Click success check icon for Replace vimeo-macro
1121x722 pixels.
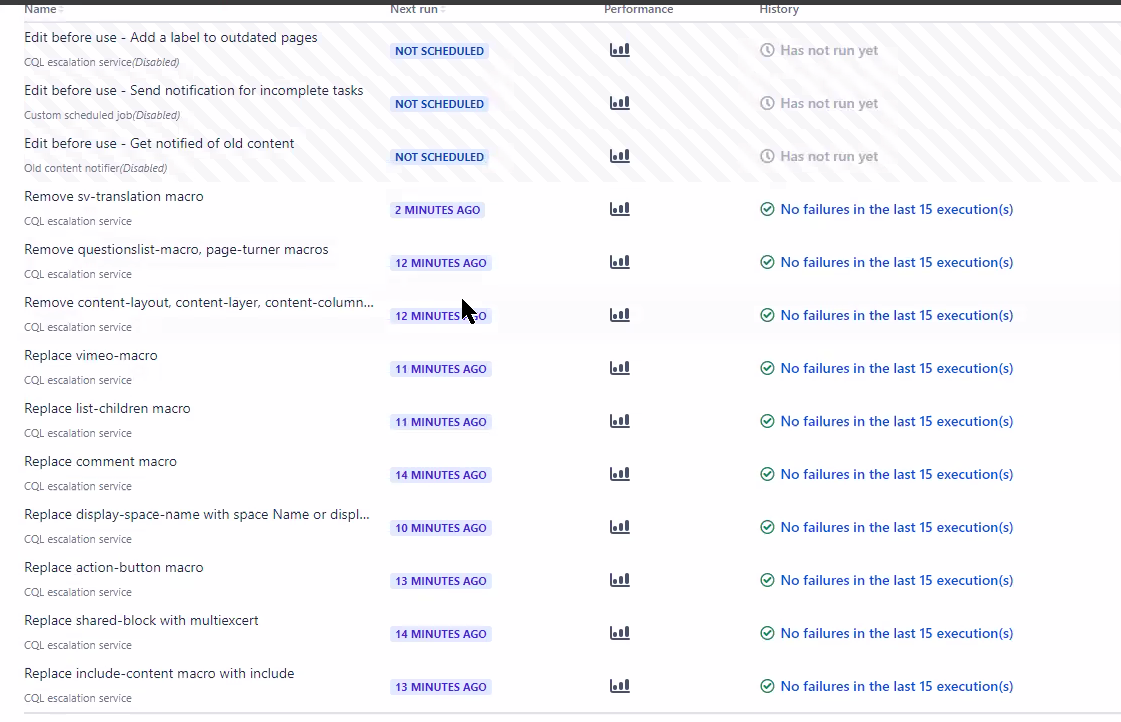pyautogui.click(x=767, y=367)
